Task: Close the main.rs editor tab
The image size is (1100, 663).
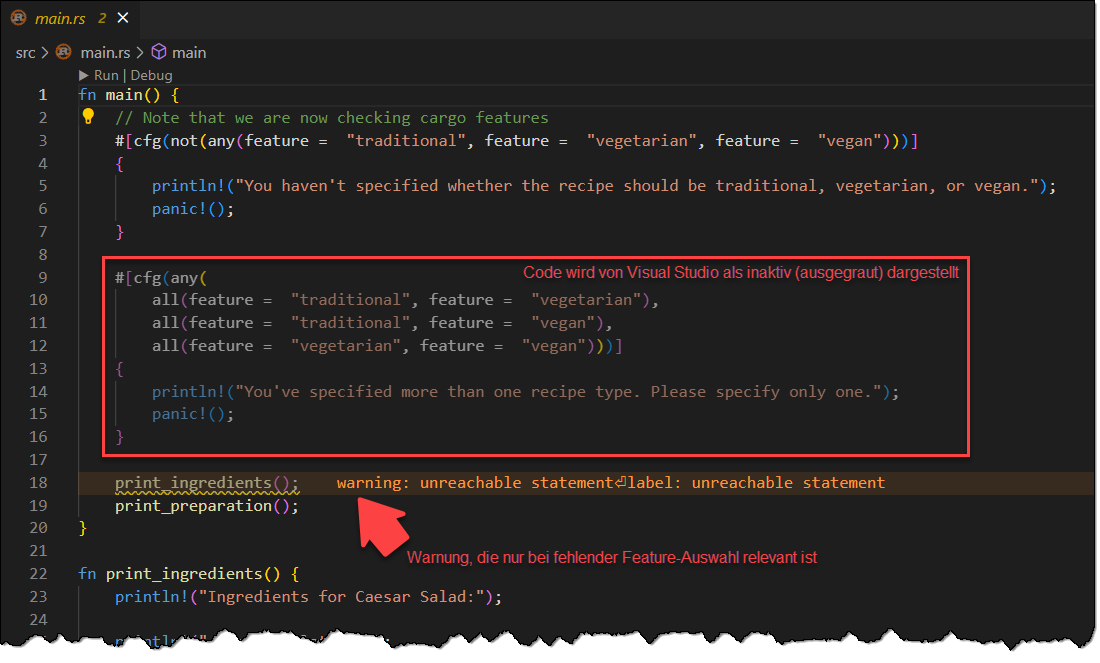Action: [x=122, y=18]
